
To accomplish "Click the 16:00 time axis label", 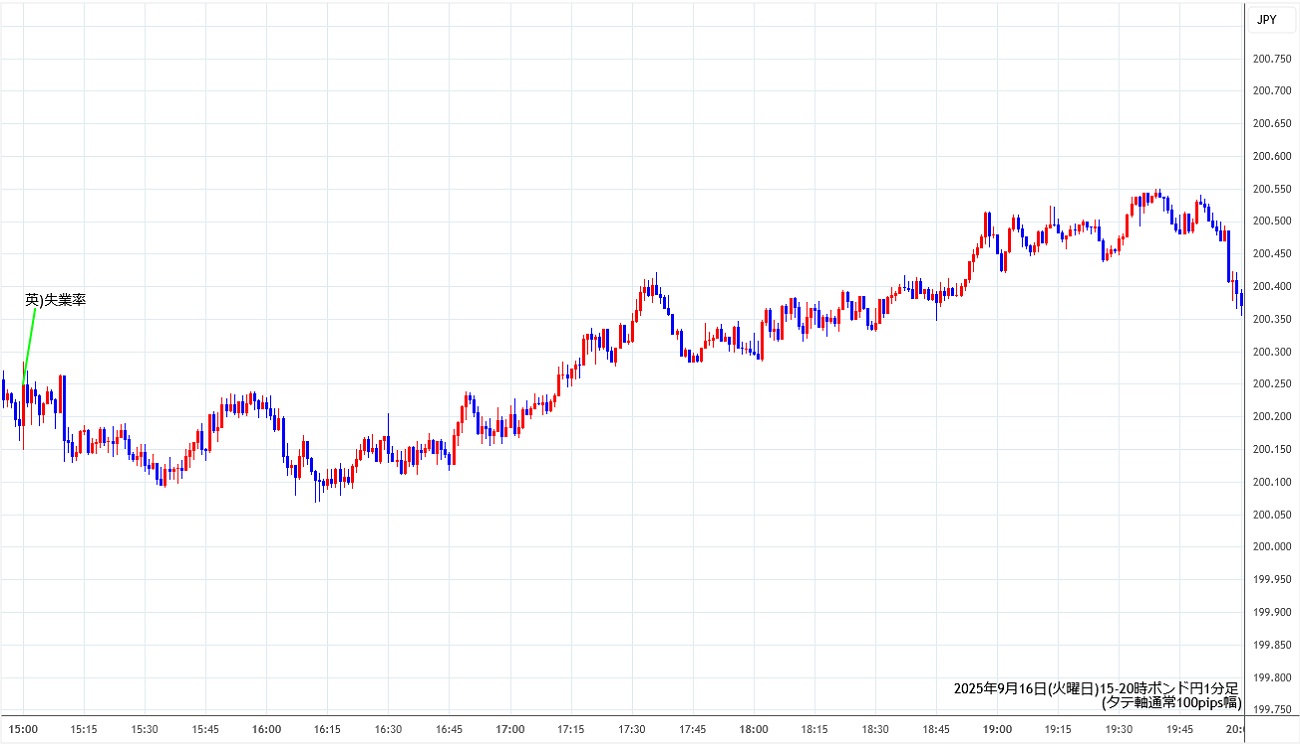I will tap(267, 729).
